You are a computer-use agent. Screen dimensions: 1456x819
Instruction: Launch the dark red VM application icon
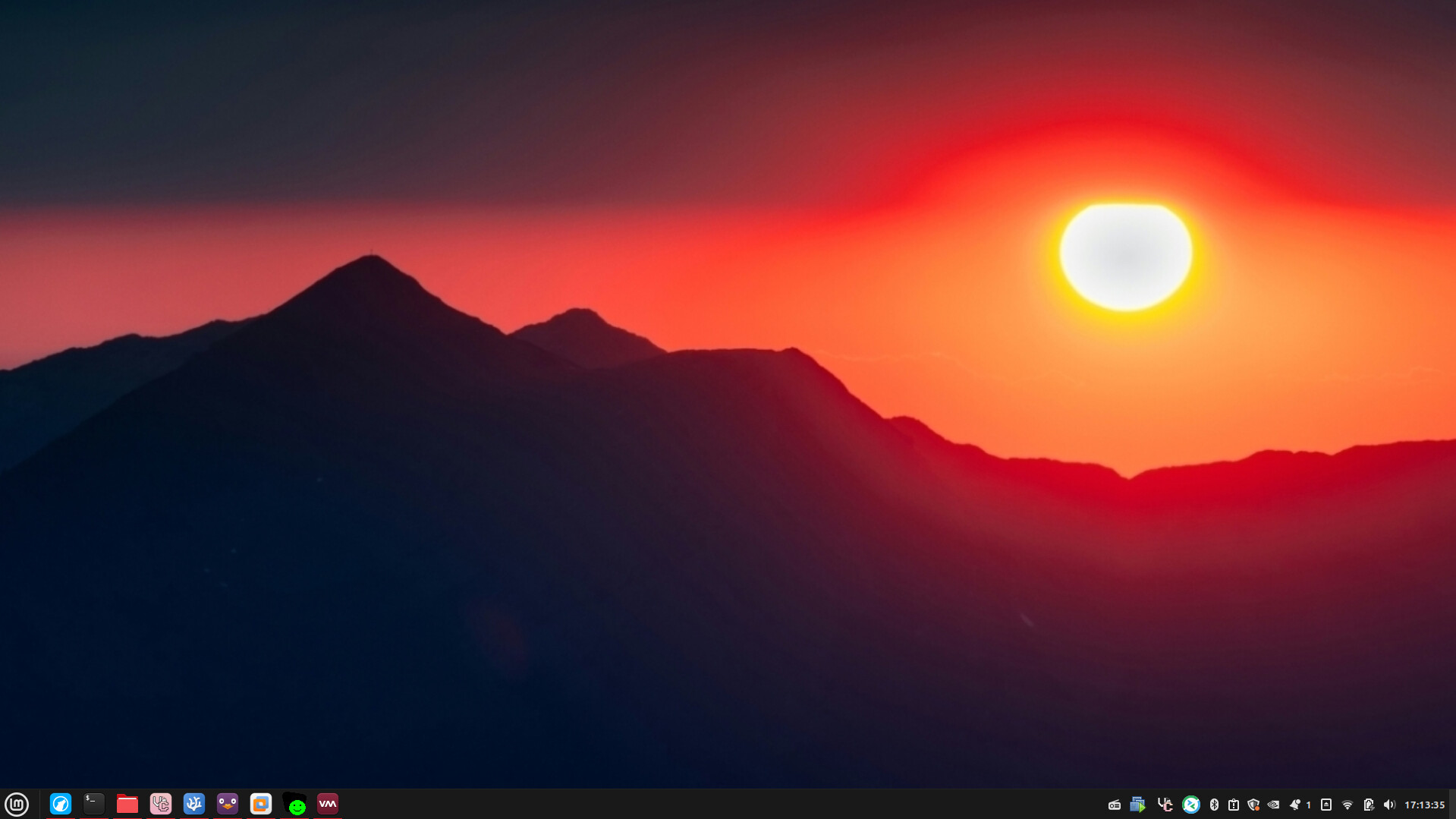click(x=328, y=804)
